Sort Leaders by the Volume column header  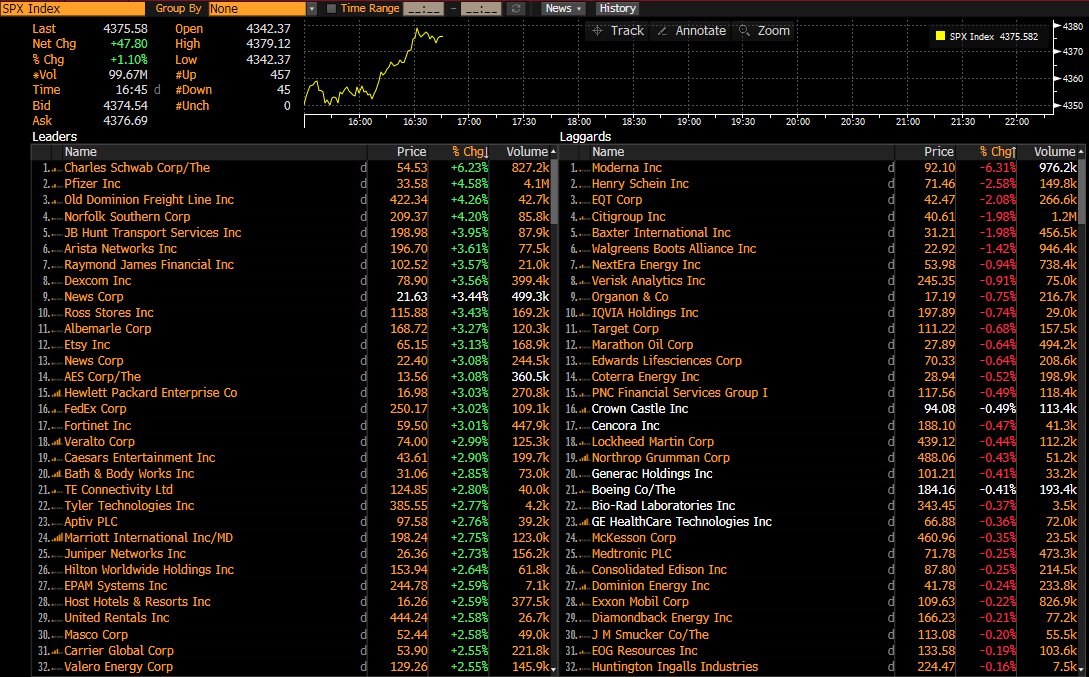[x=526, y=152]
